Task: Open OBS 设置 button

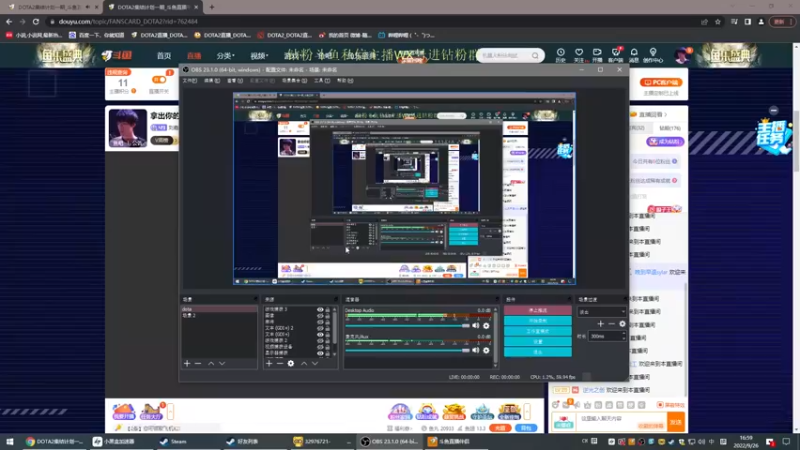Action: (x=538, y=342)
